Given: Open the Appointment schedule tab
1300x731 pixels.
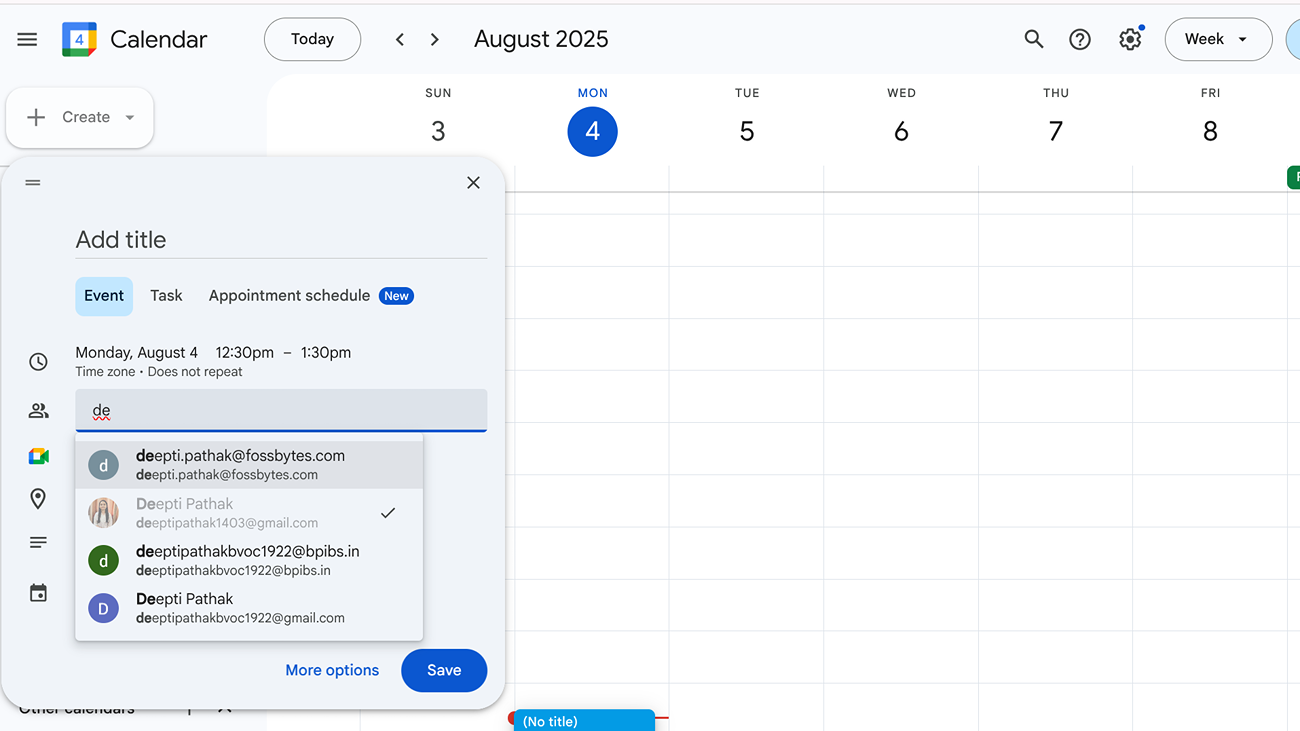Looking at the screenshot, I should click(289, 296).
